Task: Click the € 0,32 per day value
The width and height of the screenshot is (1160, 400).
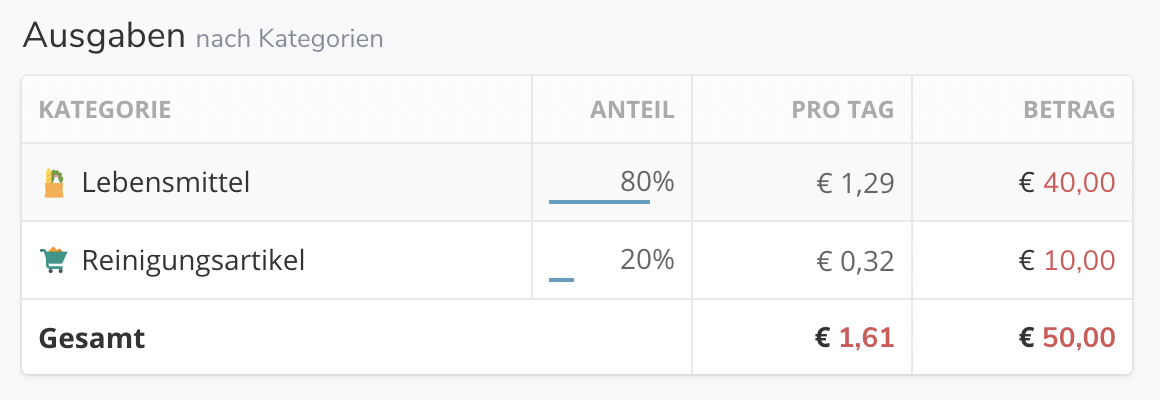Action: pyautogui.click(x=855, y=260)
